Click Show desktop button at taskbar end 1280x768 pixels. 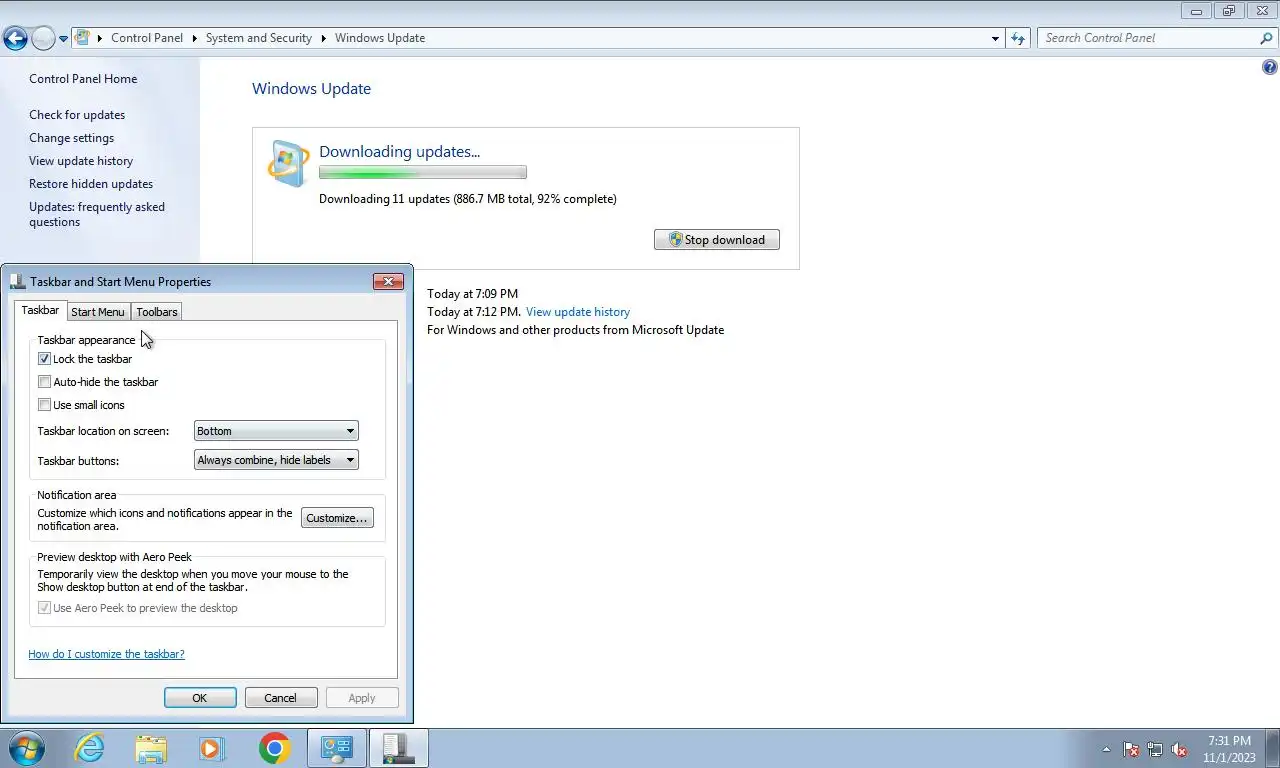(1272, 748)
